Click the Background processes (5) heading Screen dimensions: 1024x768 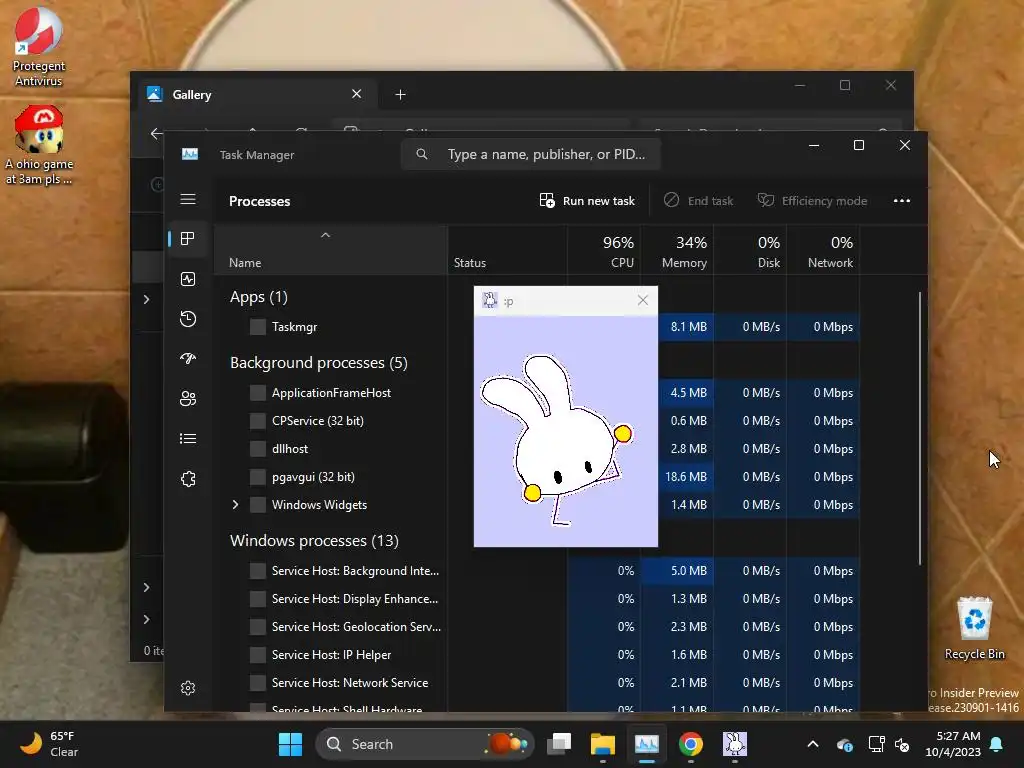pyautogui.click(x=319, y=363)
